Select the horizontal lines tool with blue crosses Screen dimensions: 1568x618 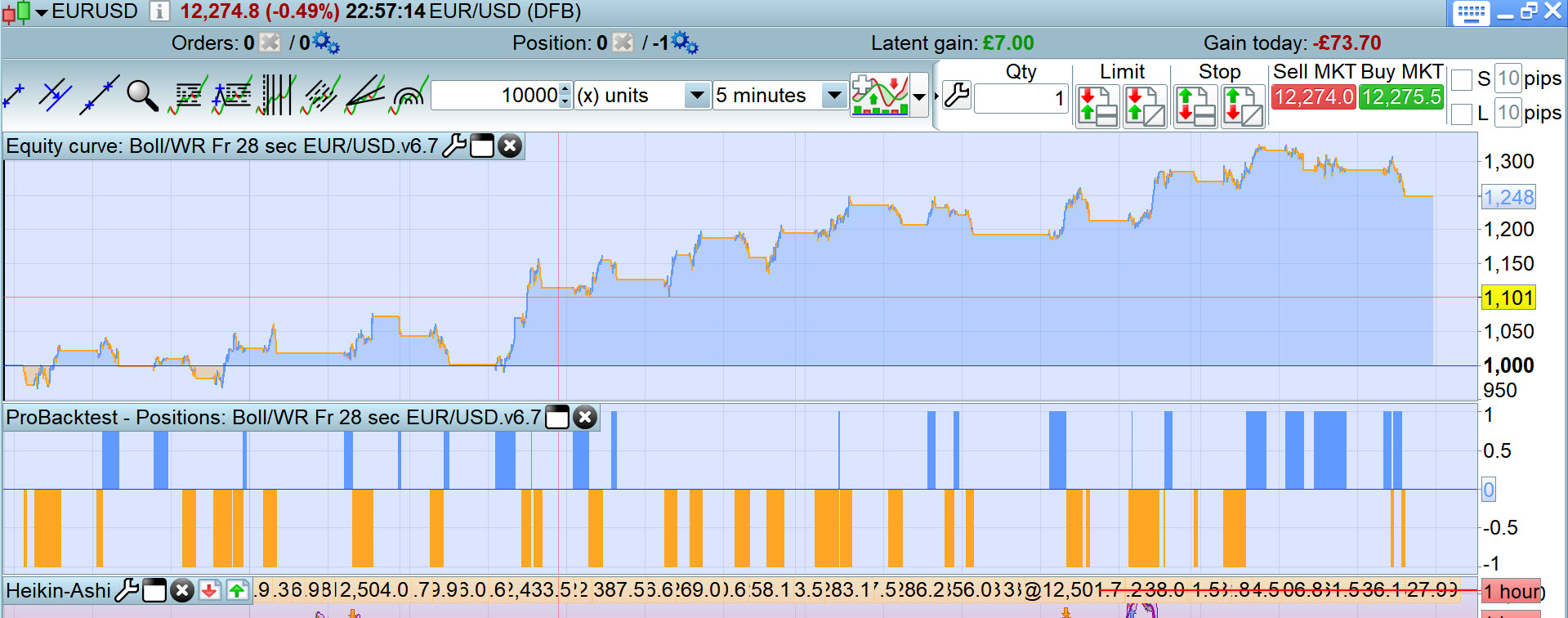tap(232, 96)
